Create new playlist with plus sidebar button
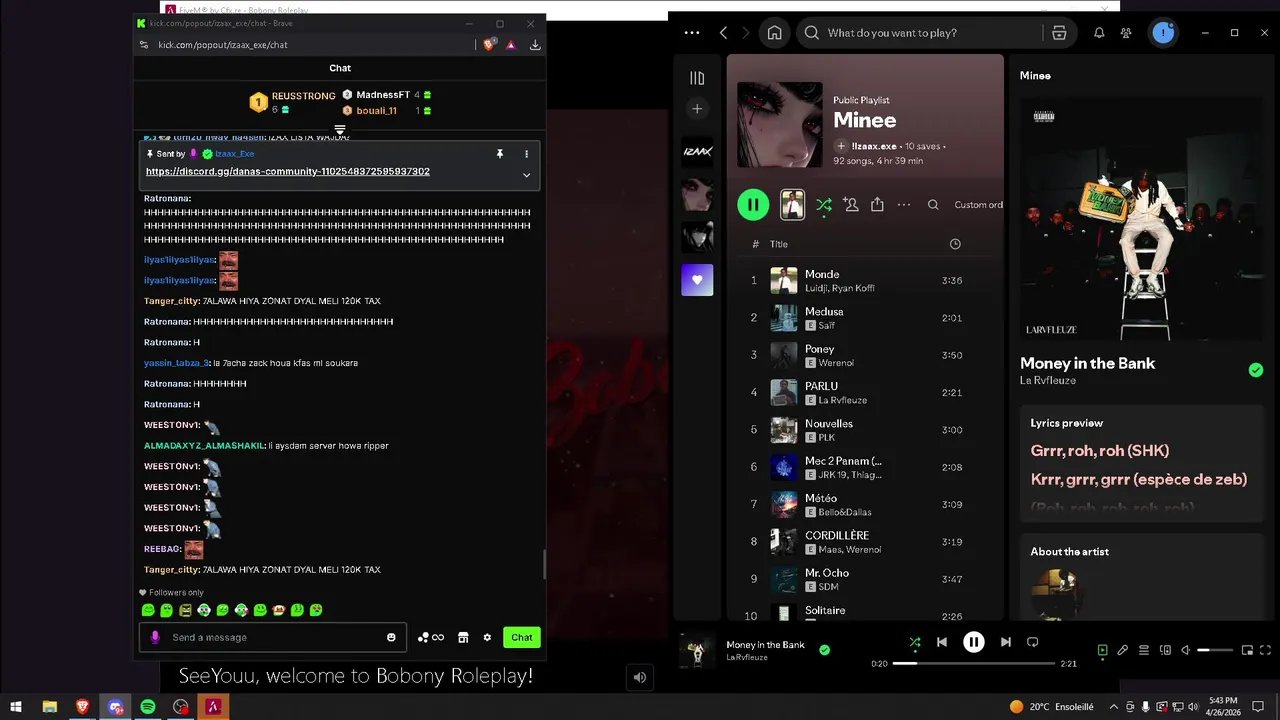1280x720 pixels. 697,108
